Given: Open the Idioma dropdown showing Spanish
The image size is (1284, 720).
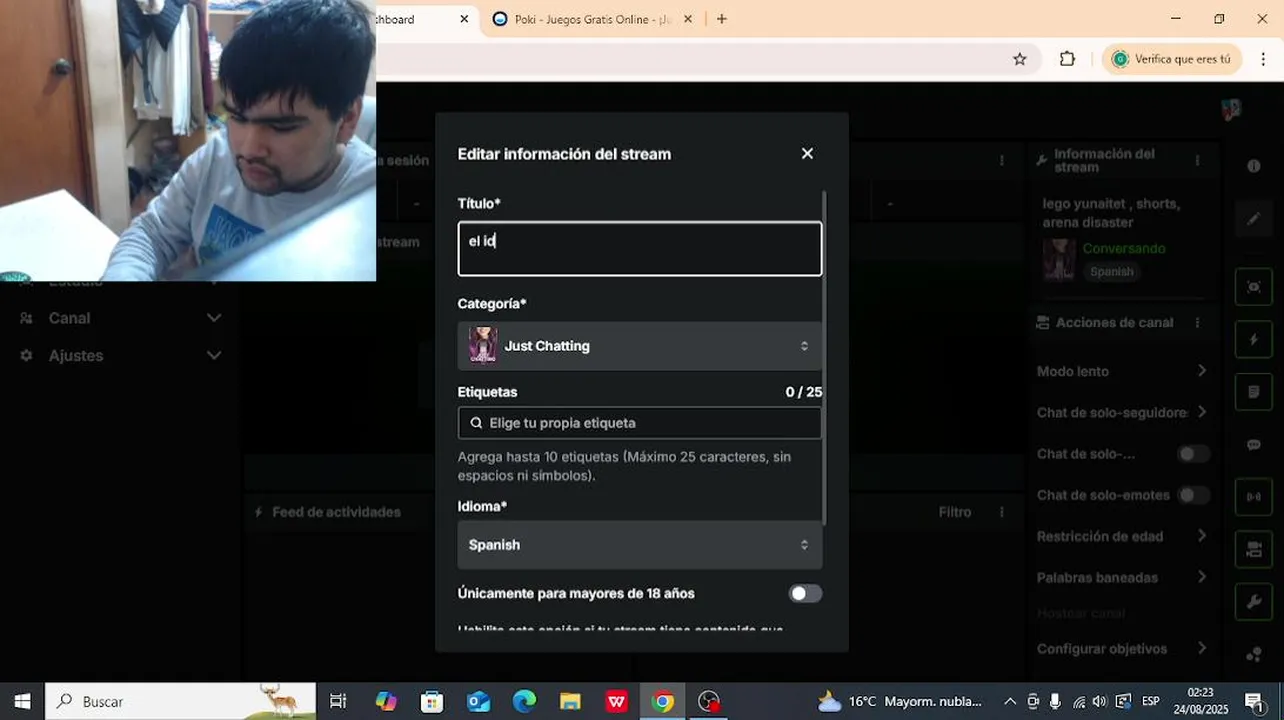Looking at the screenshot, I should pyautogui.click(x=640, y=545).
